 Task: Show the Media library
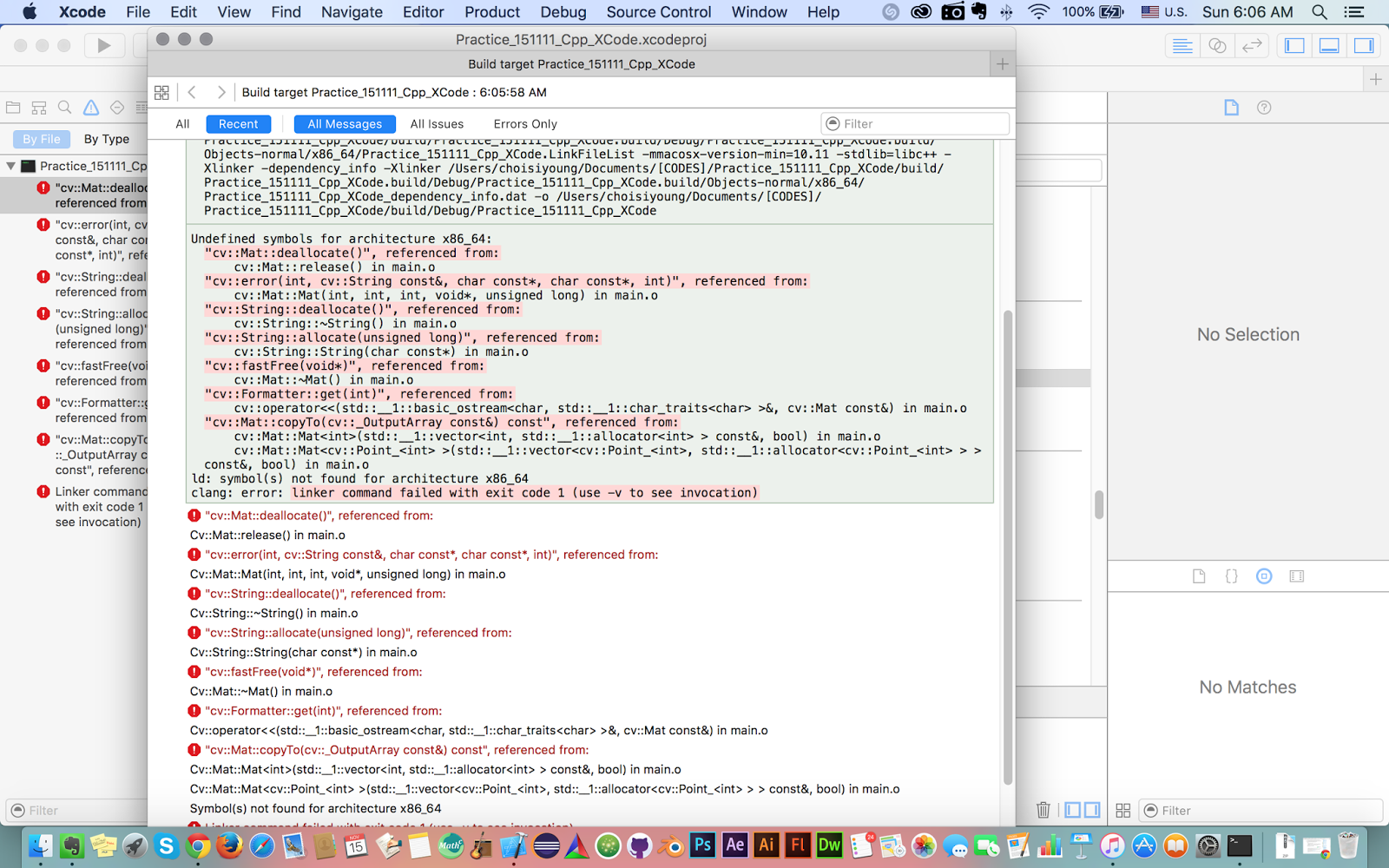1297,576
